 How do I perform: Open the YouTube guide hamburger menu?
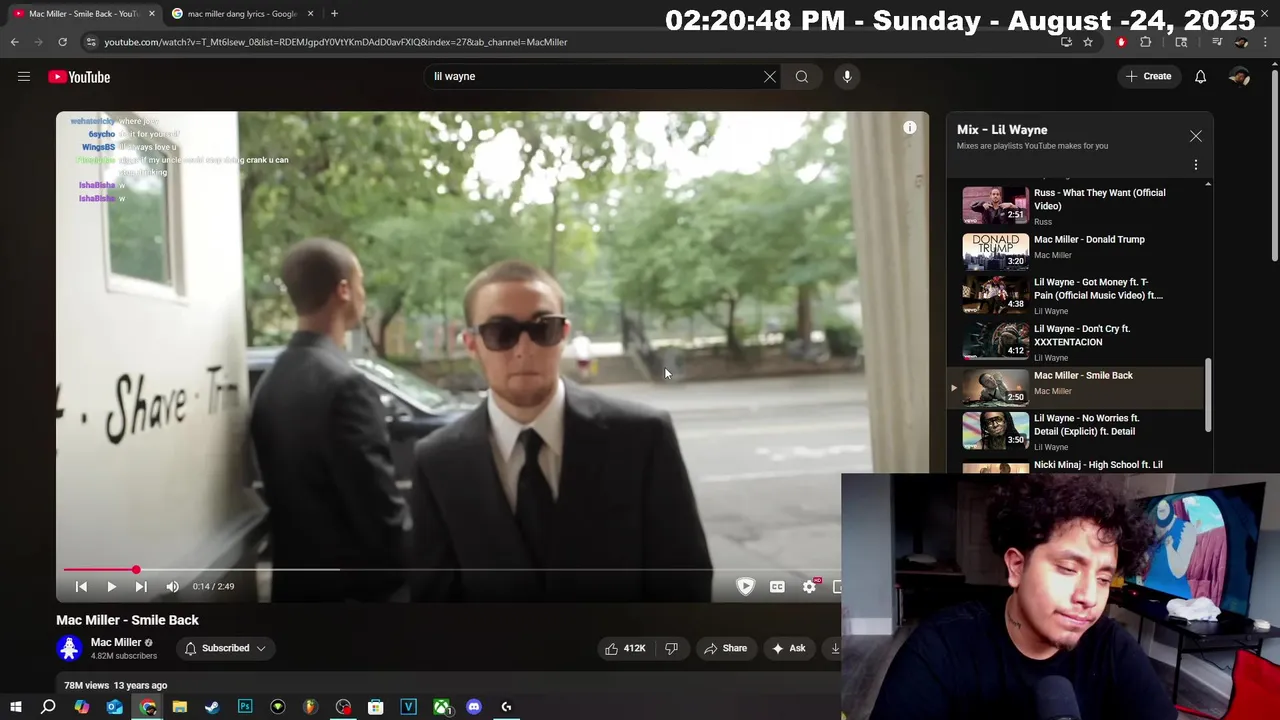[24, 76]
